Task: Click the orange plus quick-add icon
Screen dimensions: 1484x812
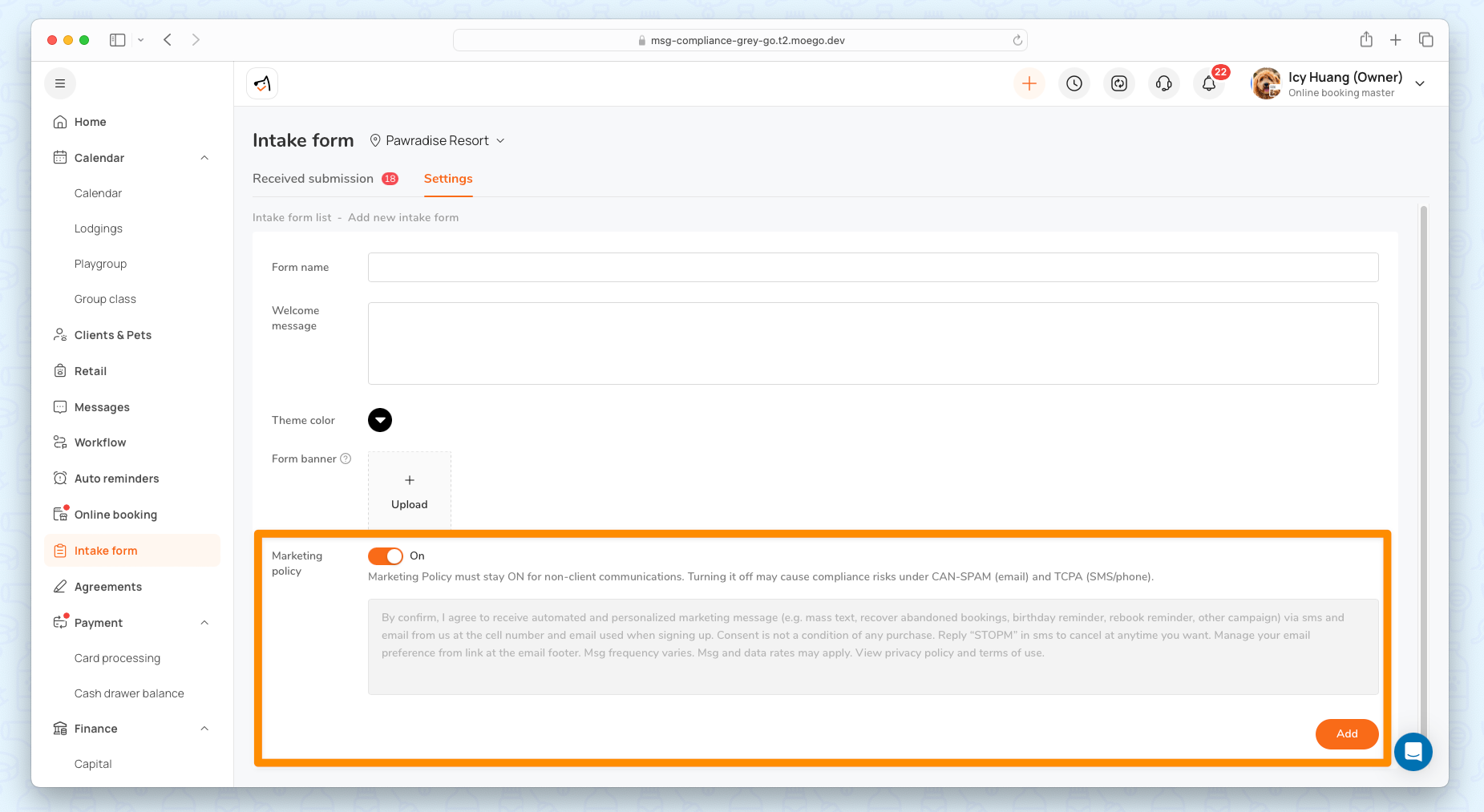Action: point(1029,83)
